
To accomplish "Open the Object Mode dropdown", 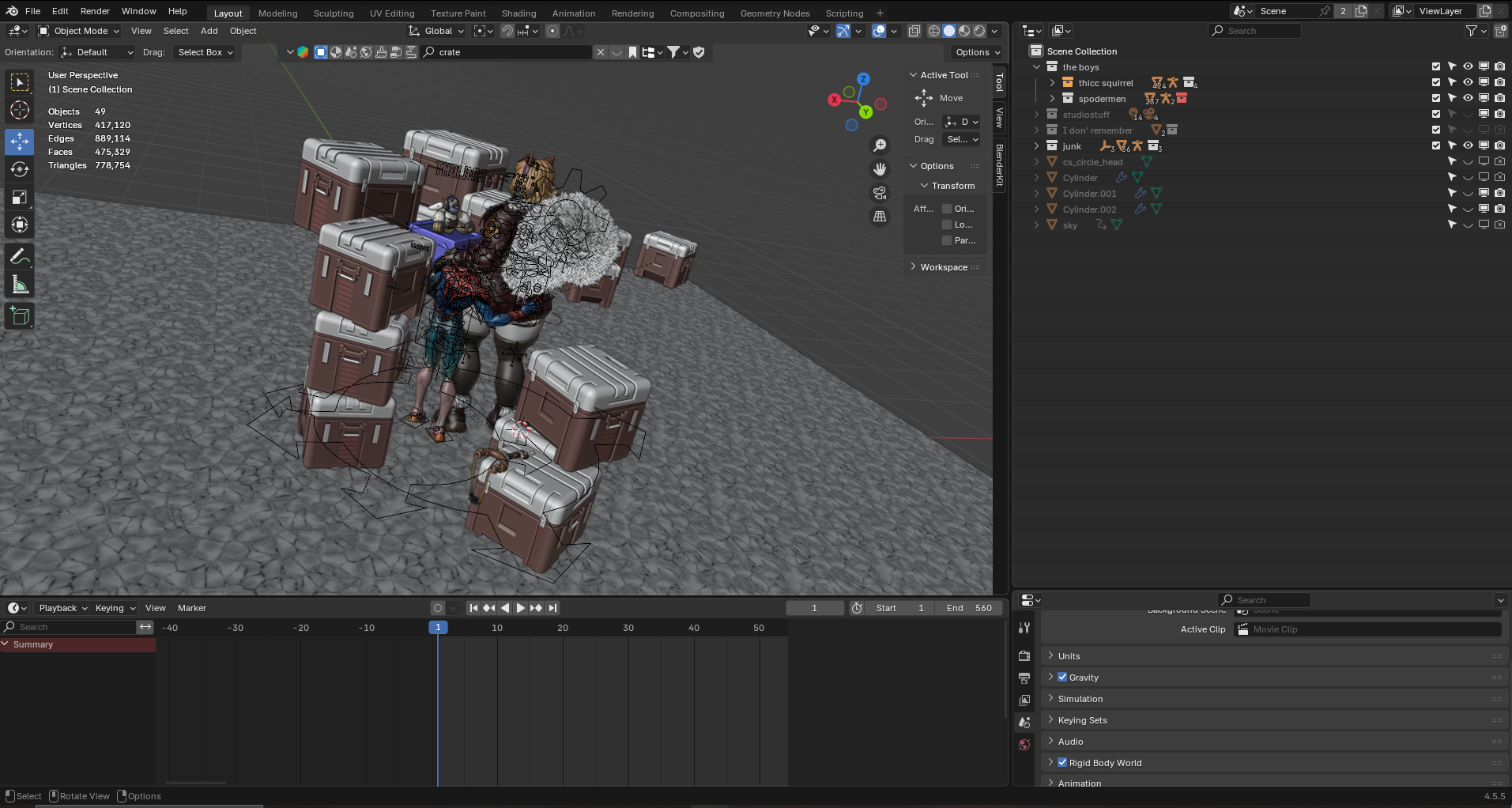I will pyautogui.click(x=79, y=31).
